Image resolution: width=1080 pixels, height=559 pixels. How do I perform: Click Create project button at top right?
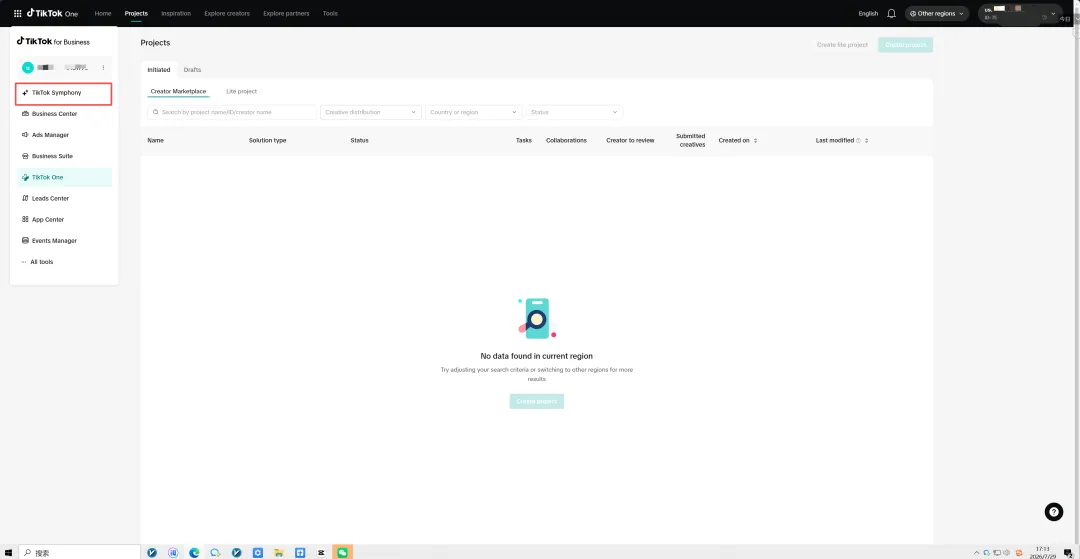click(x=905, y=45)
